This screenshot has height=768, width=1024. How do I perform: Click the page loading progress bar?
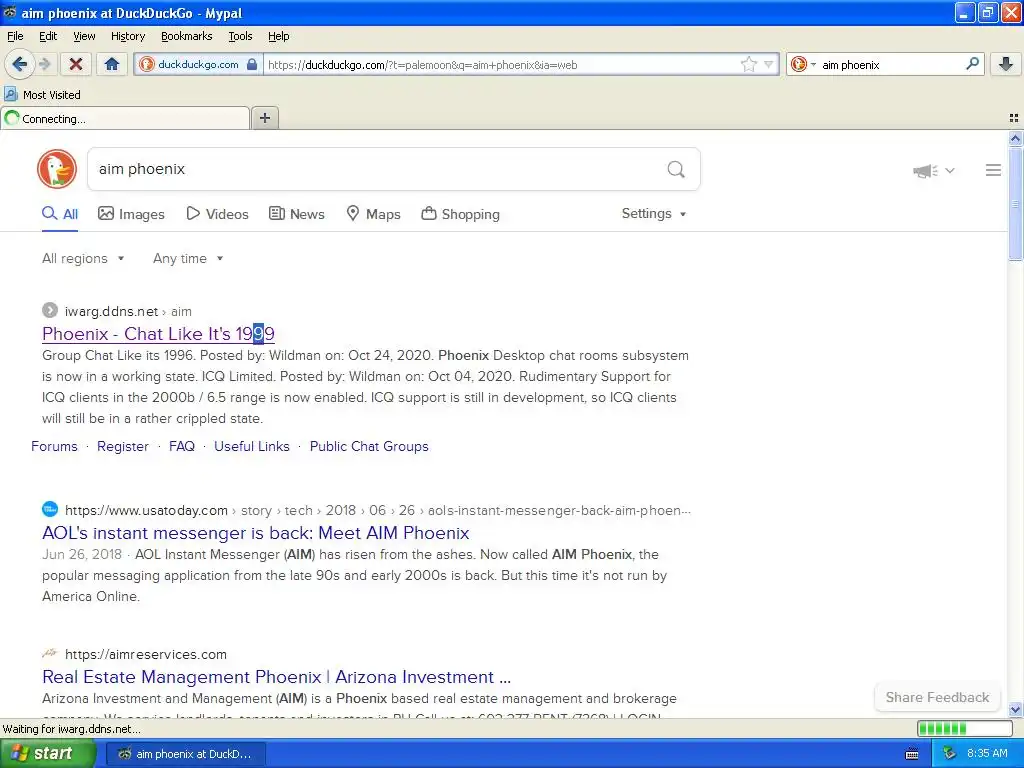coord(964,729)
